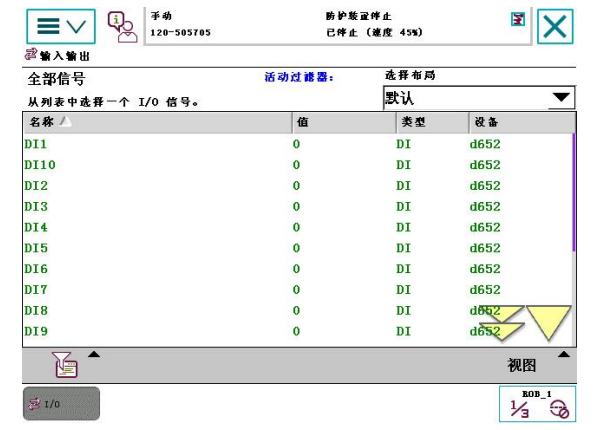
Task: Toggle the value of signal DI5
Action: click(x=296, y=248)
